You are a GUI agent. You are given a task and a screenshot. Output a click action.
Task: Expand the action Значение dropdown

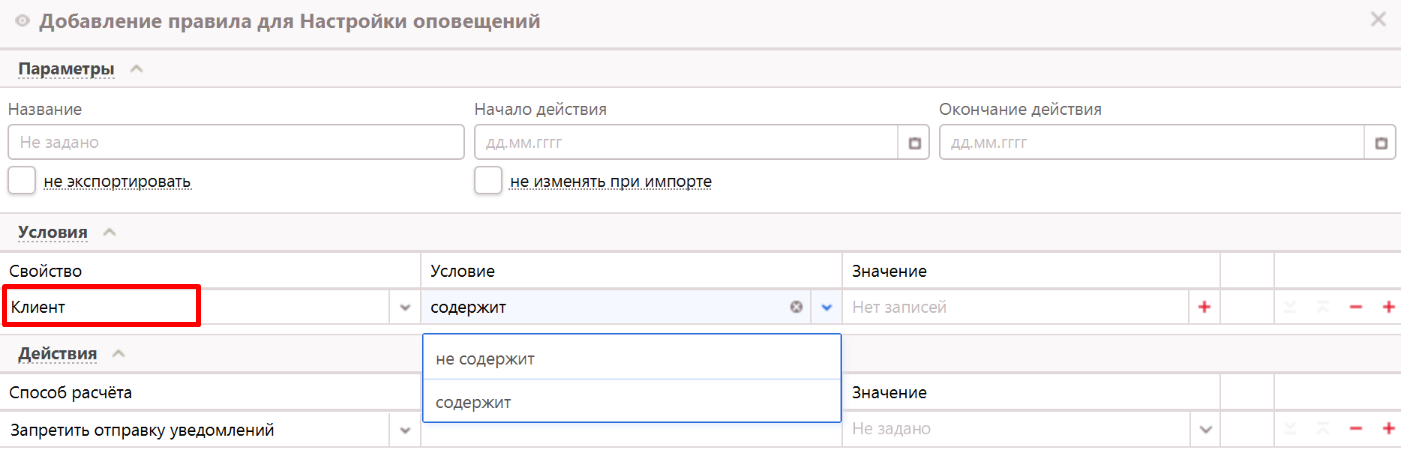(x=1205, y=429)
